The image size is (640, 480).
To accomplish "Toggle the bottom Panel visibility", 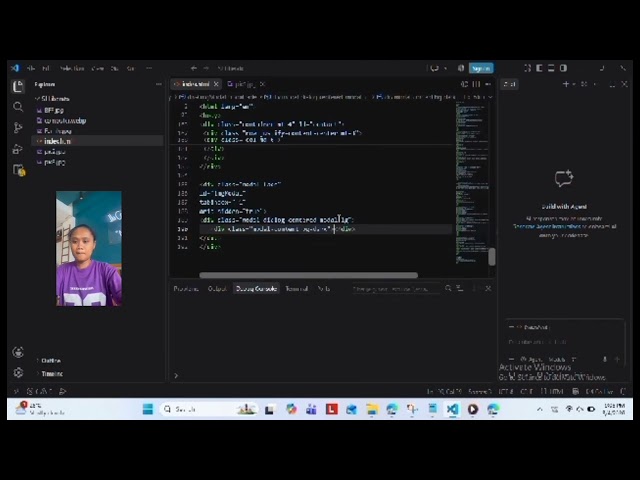I will click(x=551, y=68).
